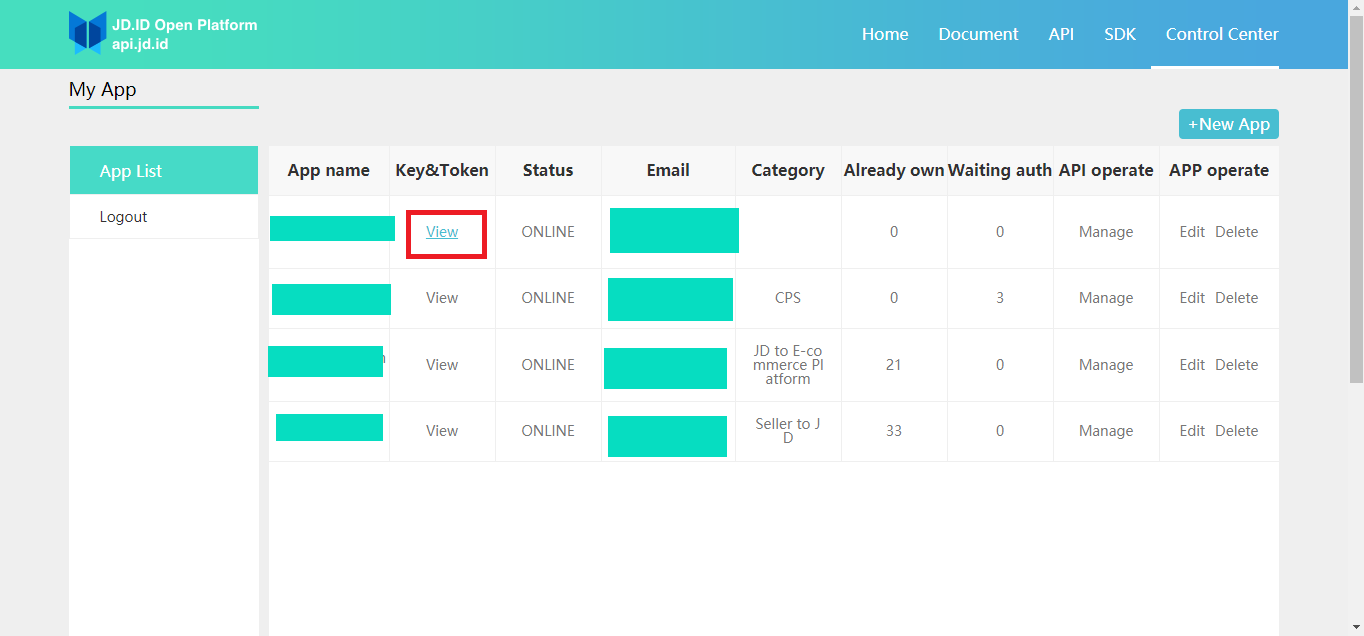The image size is (1364, 636).
Task: Click the JD to E-commerce Platform category cell
Action: coord(788,365)
